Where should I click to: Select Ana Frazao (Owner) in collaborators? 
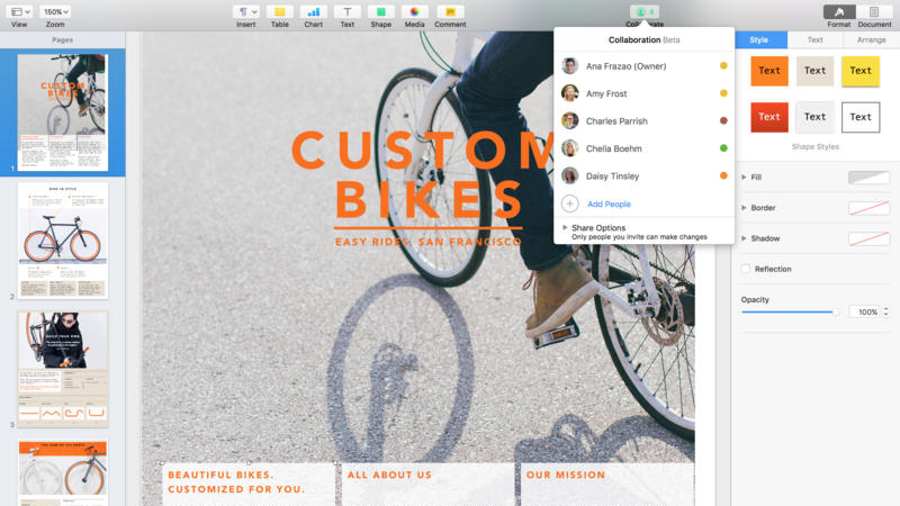coord(644,66)
